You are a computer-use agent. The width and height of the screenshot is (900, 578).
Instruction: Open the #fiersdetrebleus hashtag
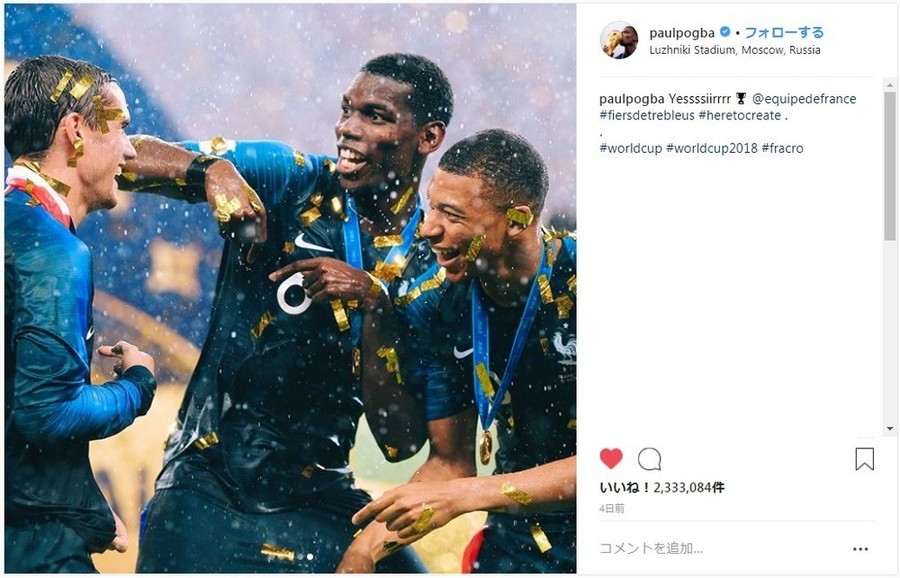click(x=647, y=115)
